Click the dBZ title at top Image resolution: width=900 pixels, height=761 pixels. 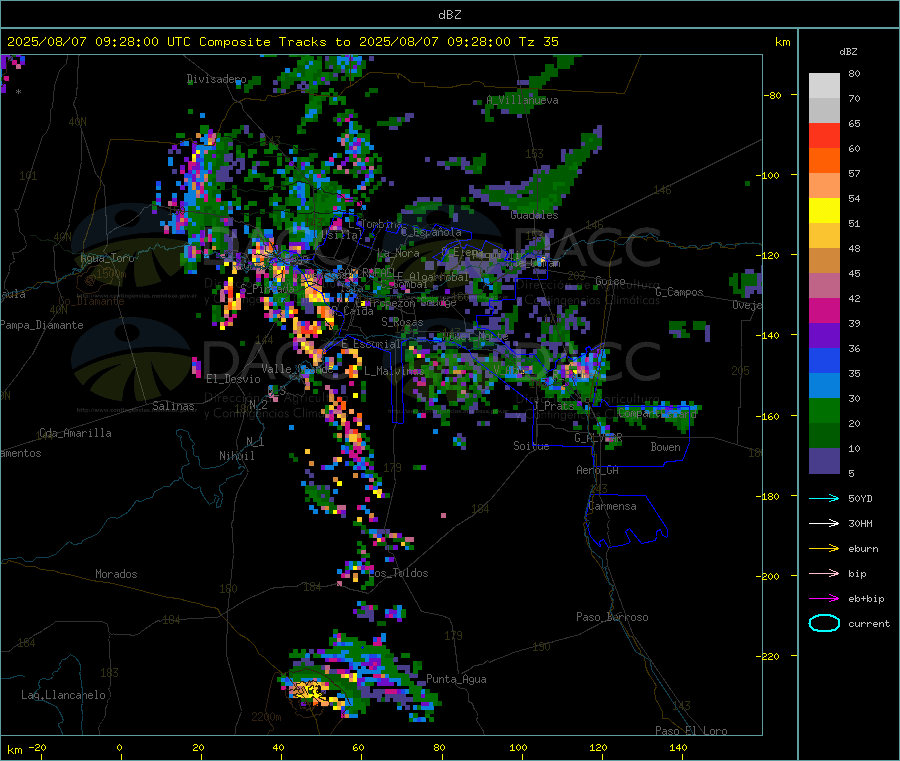point(449,15)
